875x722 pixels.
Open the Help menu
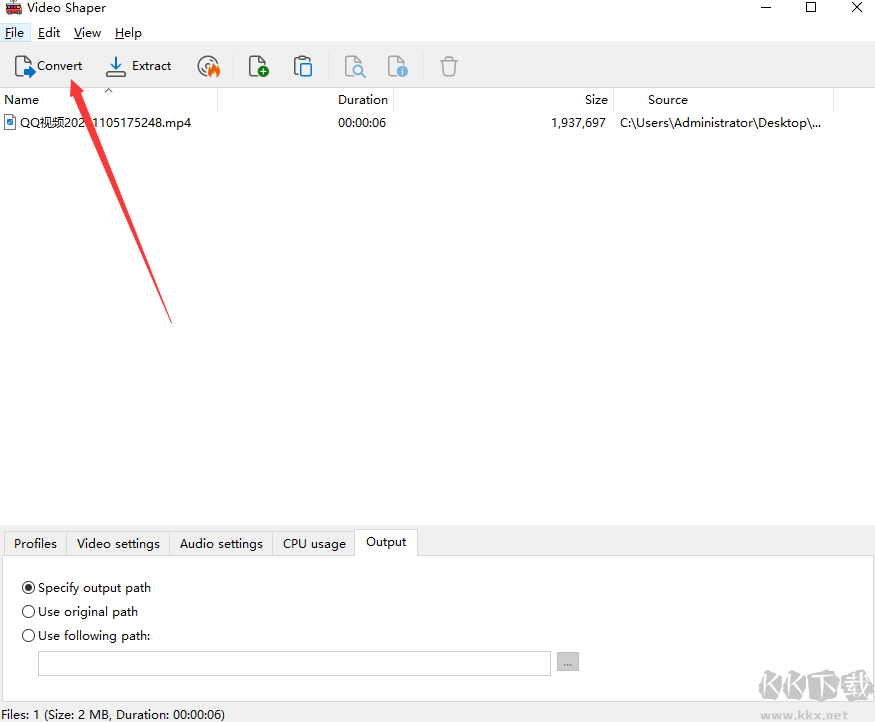click(128, 33)
